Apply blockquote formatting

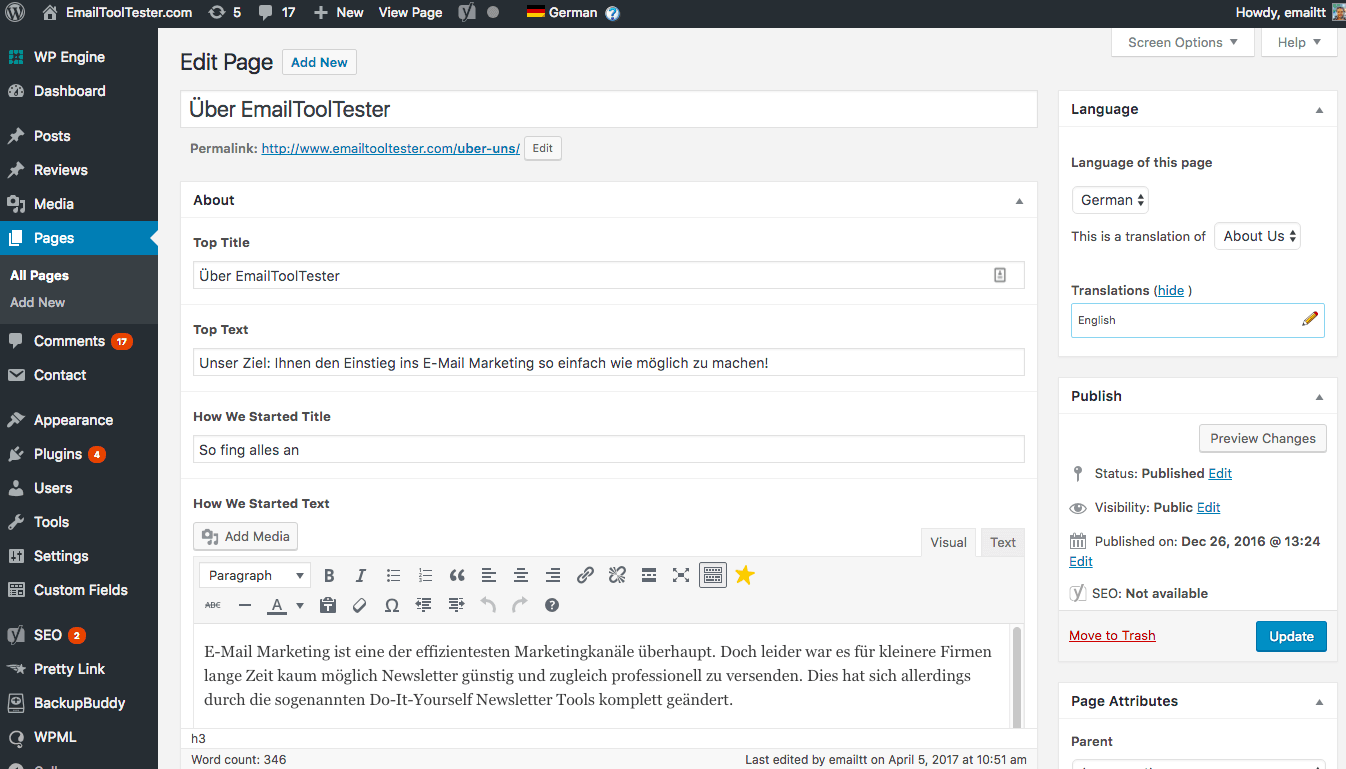457,575
